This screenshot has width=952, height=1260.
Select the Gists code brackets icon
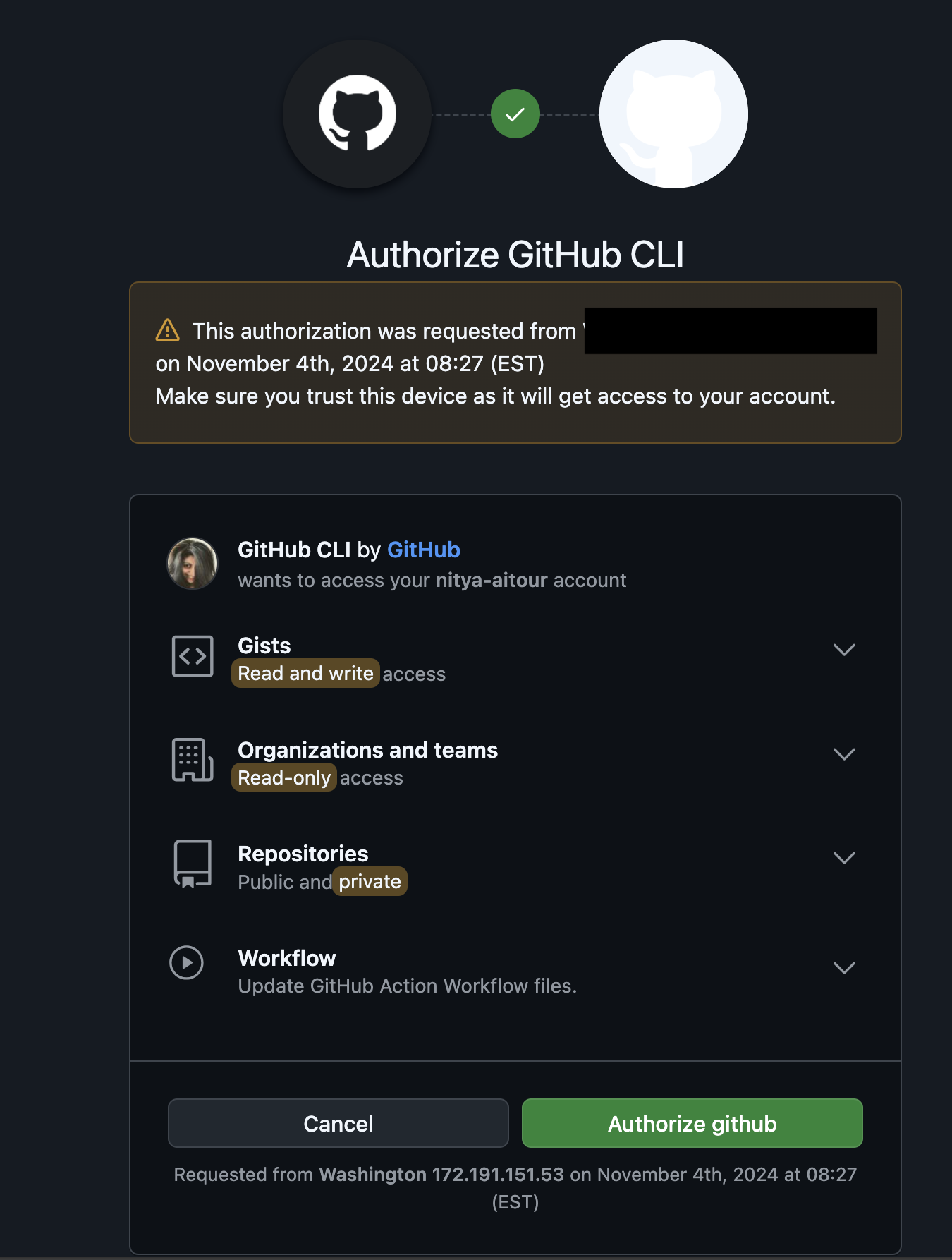[x=192, y=656]
